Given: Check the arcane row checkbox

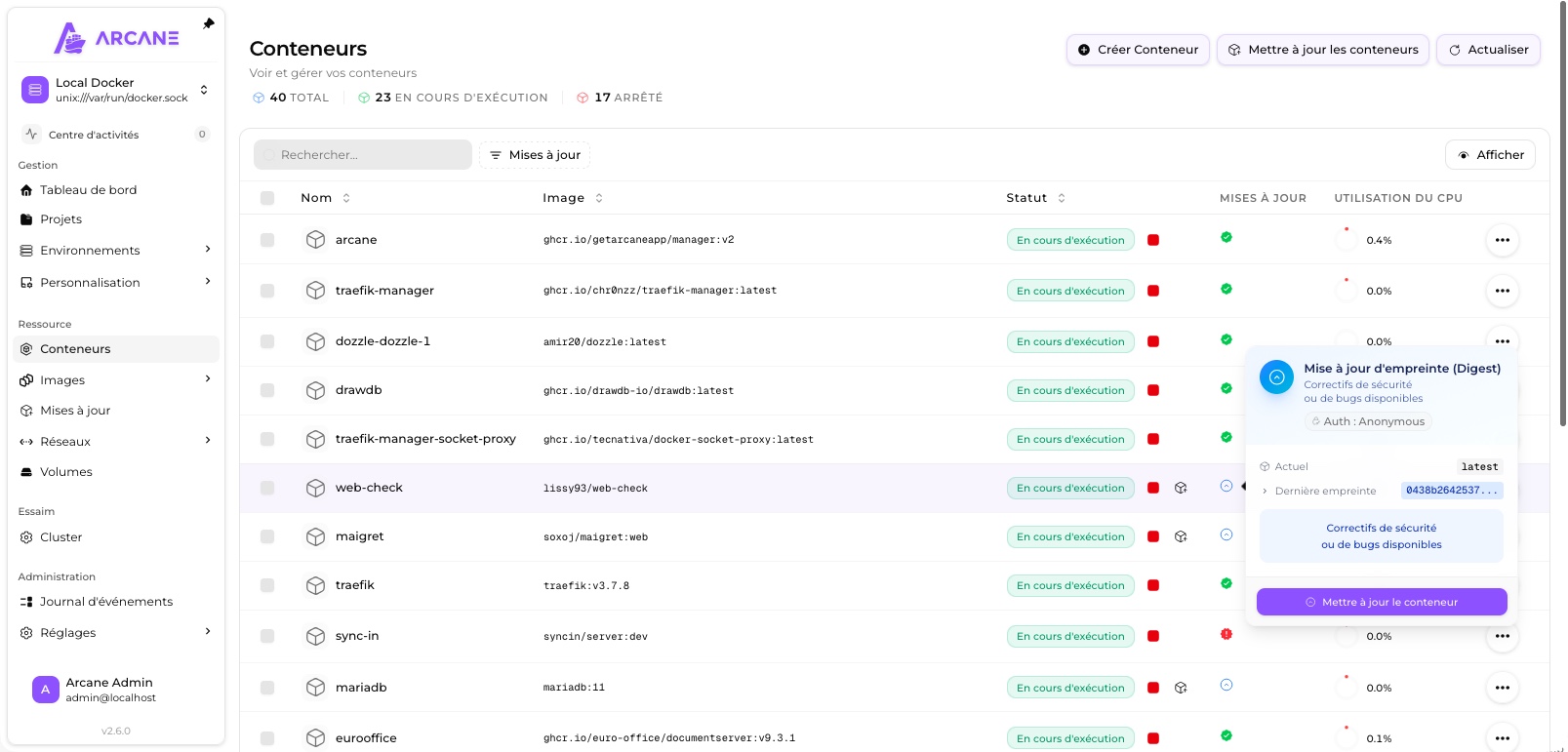Looking at the screenshot, I should (x=267, y=240).
